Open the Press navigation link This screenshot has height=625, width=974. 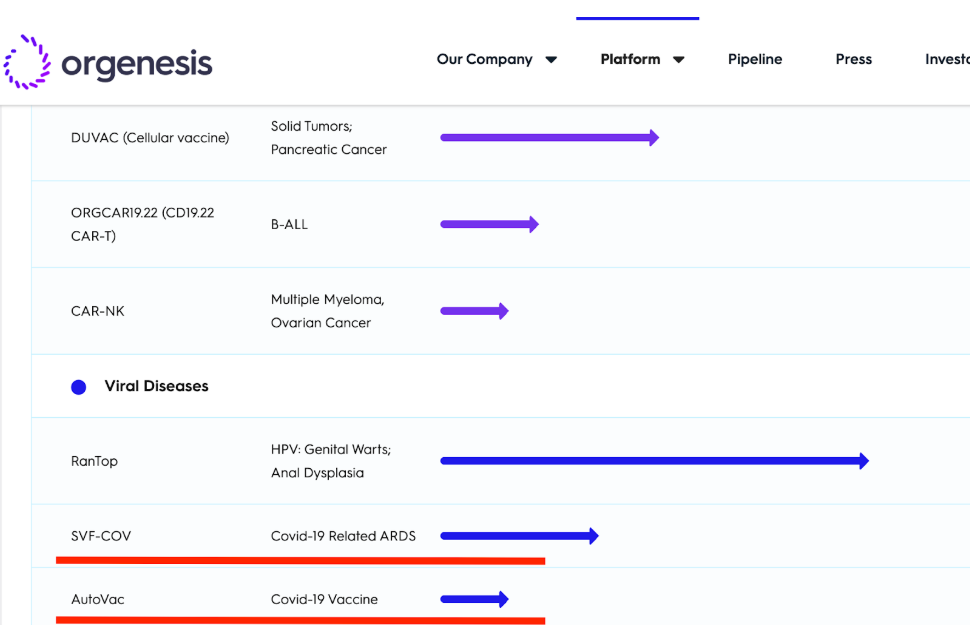pyautogui.click(x=853, y=60)
